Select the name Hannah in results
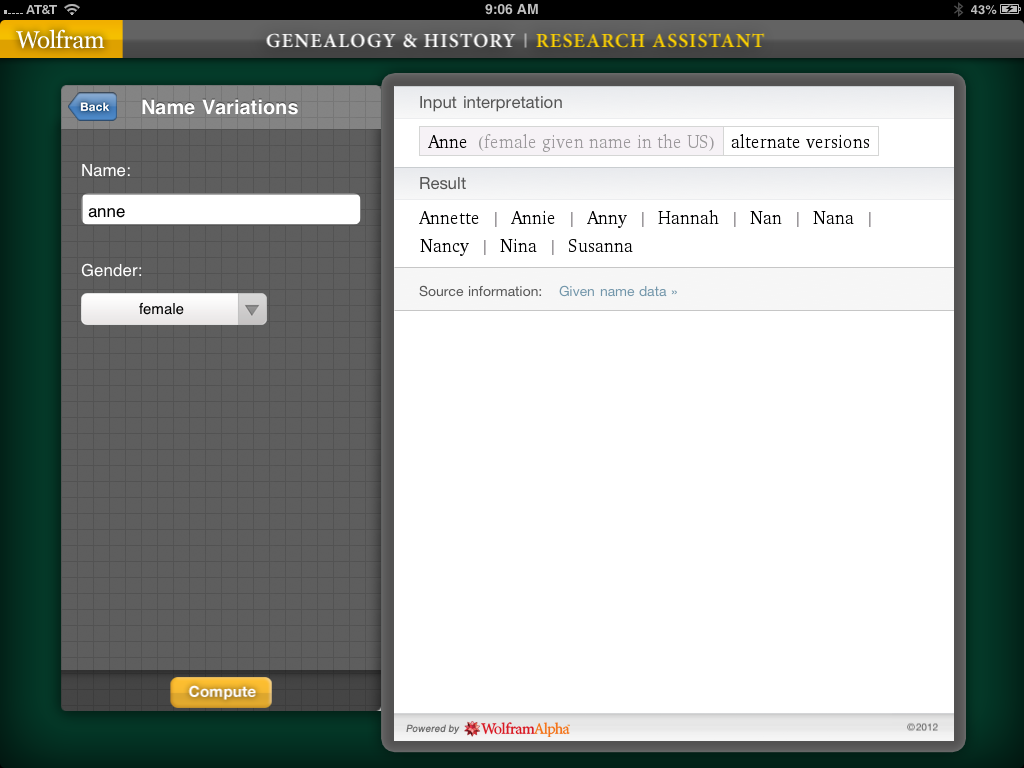The height and width of the screenshot is (768, 1024). click(x=688, y=218)
